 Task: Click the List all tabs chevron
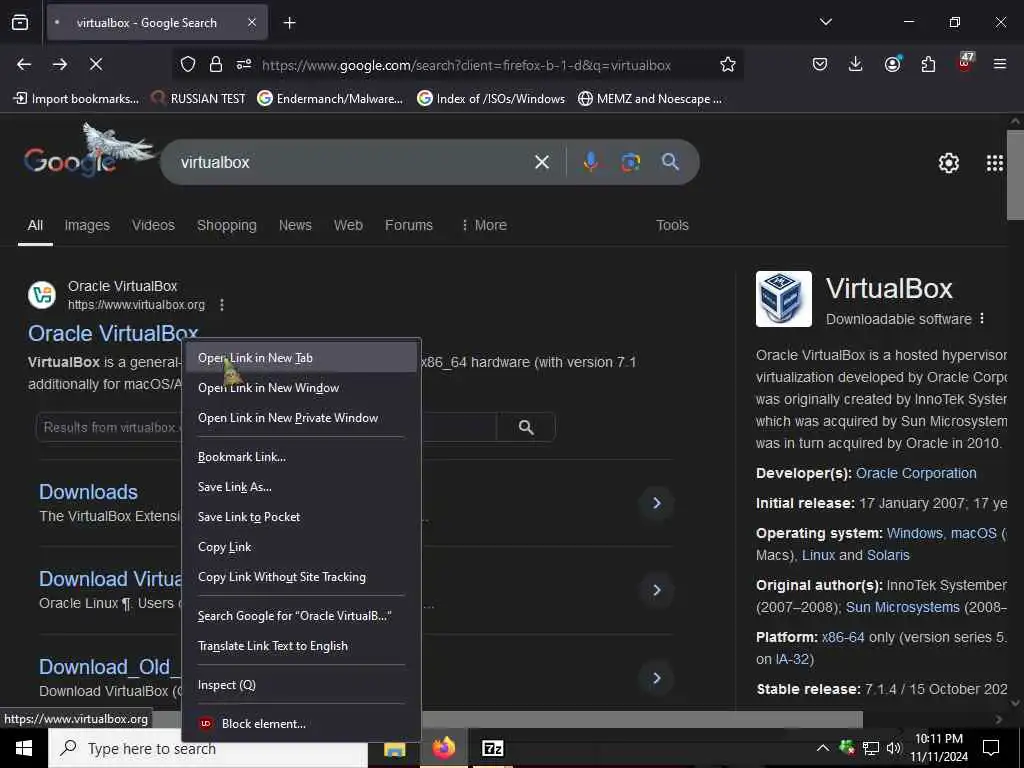[x=825, y=22]
